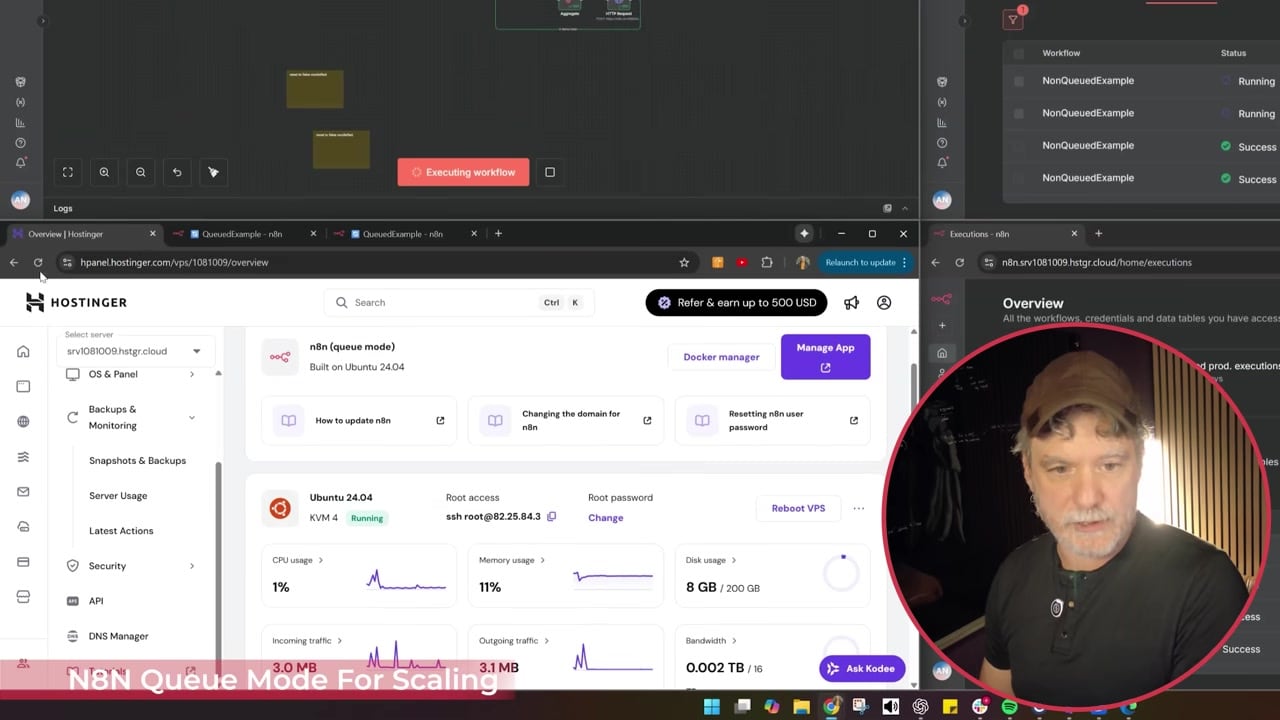Collapse Backups & Monitoring section
1280x720 pixels.
pyautogui.click(x=130, y=417)
